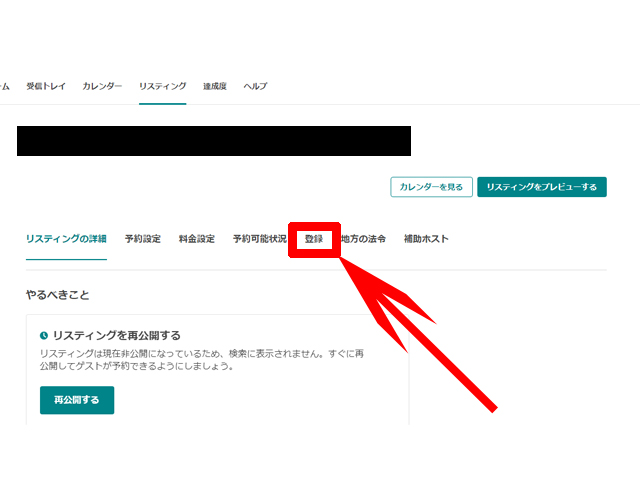Go to カレンダー in top navigation
The image size is (640, 480).
click(102, 86)
